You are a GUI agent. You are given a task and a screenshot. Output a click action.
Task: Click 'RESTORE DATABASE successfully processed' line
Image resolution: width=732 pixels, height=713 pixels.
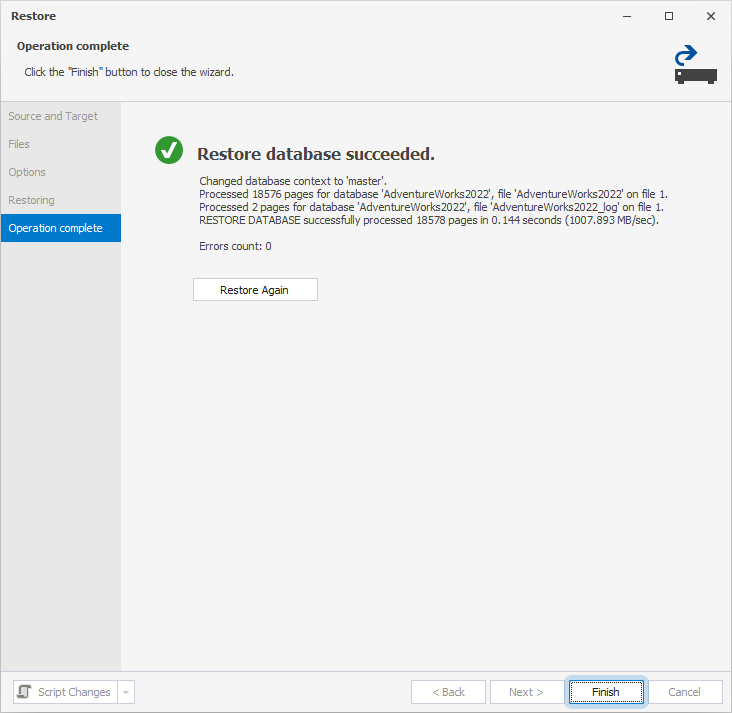click(x=429, y=220)
